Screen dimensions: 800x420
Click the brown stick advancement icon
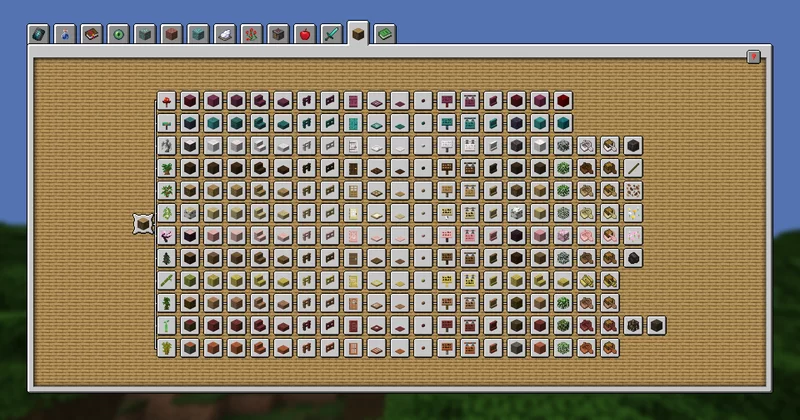point(632,168)
